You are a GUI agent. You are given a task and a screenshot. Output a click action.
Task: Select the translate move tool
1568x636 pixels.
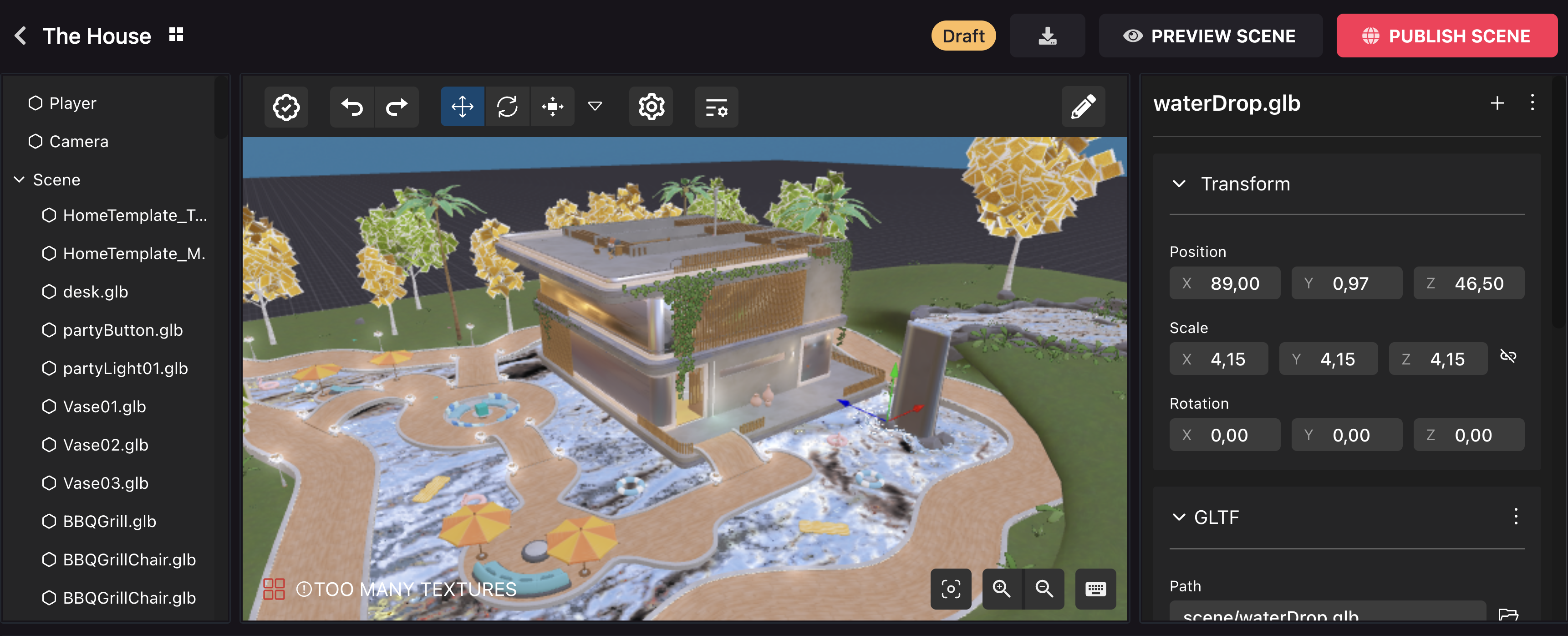[x=462, y=107]
